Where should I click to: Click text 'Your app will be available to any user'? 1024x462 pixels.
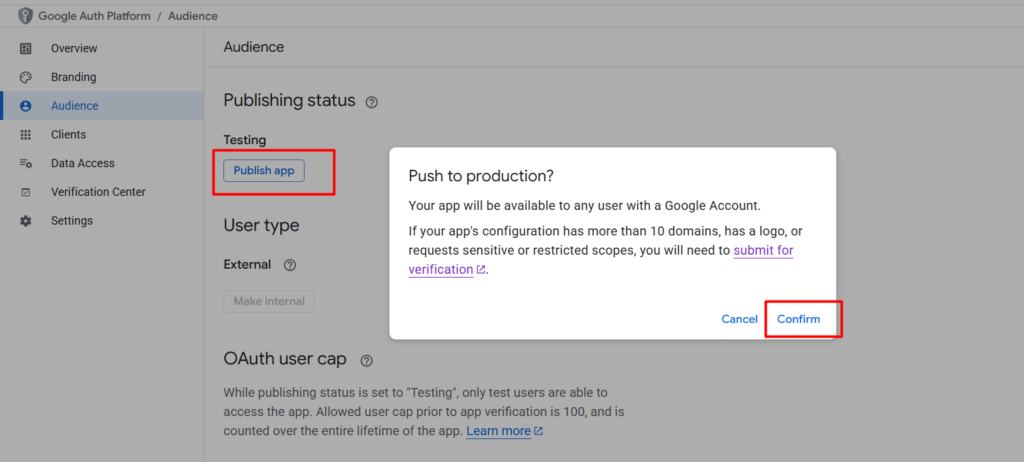coord(584,206)
